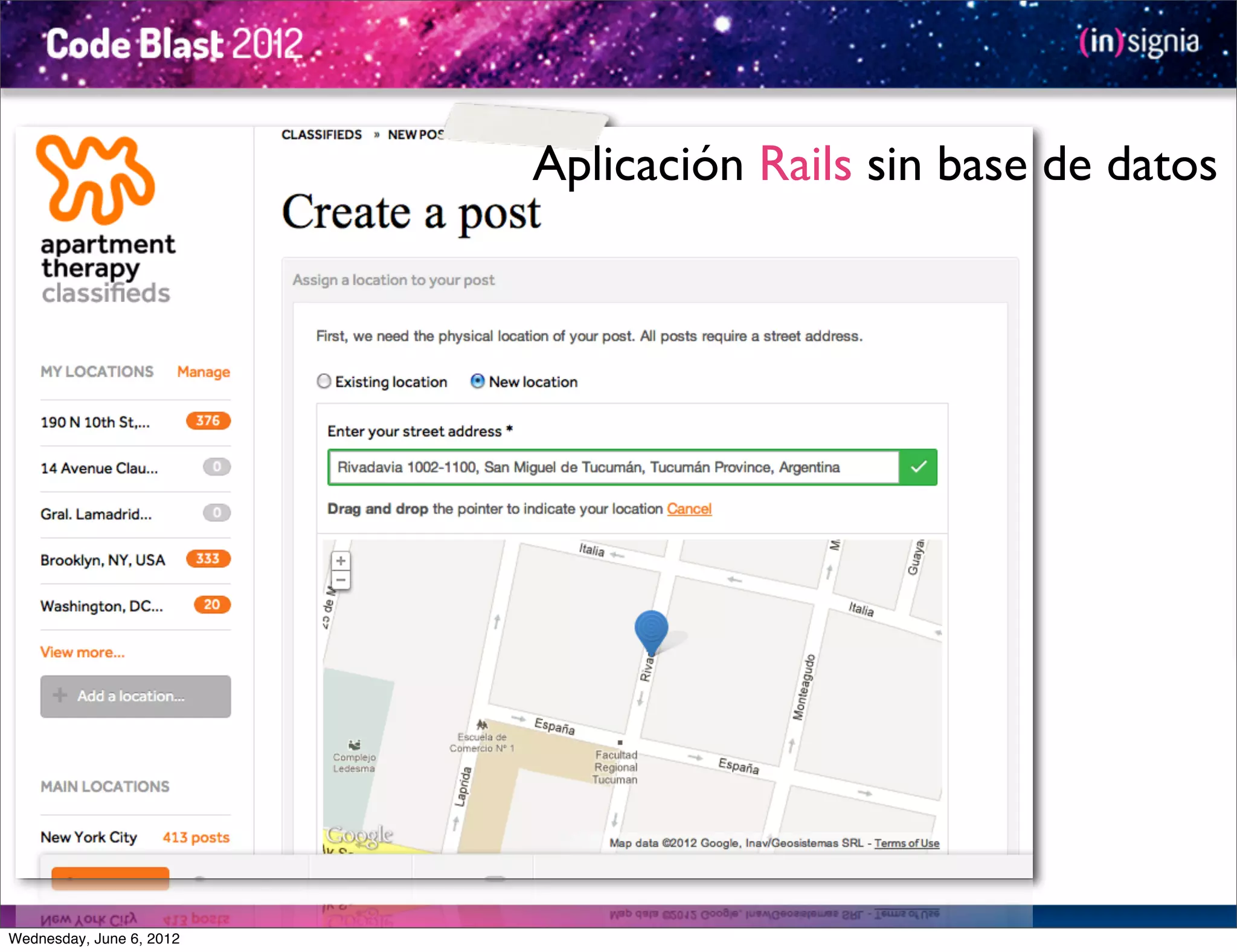
Task: Select the Washington, DC... location
Action: click(x=101, y=606)
